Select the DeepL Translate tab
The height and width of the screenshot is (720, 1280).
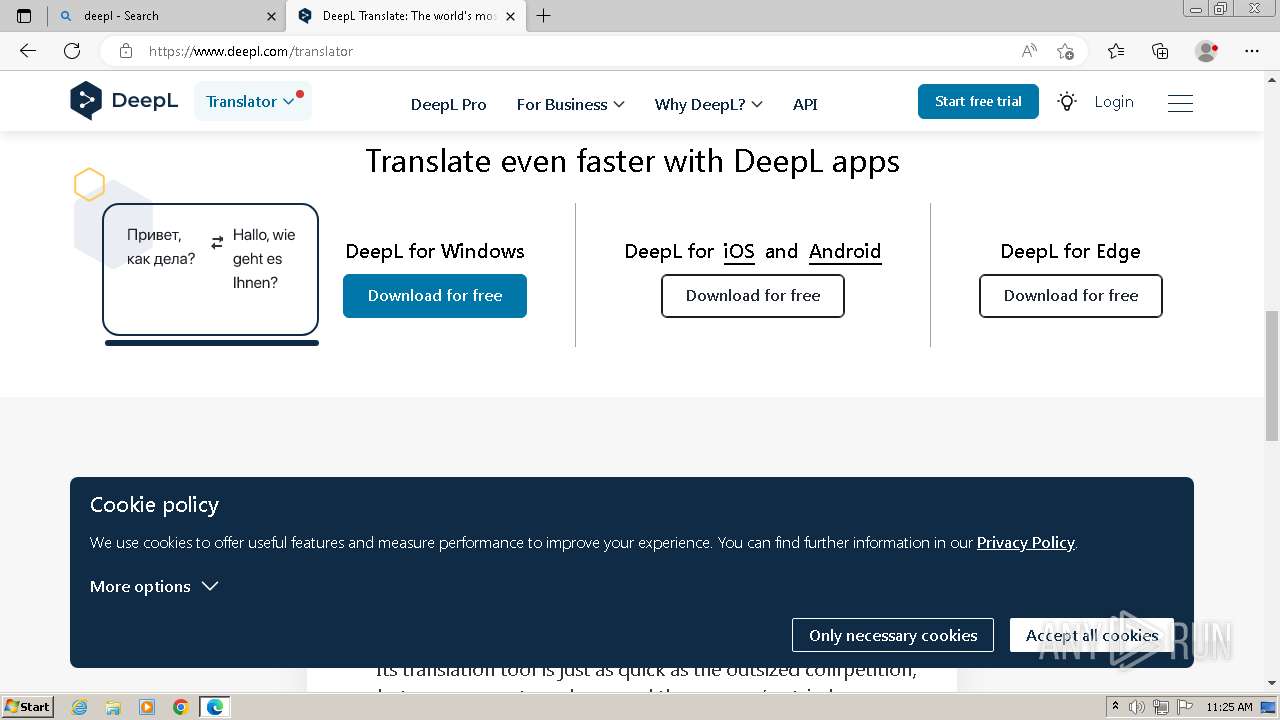pyautogui.click(x=405, y=16)
